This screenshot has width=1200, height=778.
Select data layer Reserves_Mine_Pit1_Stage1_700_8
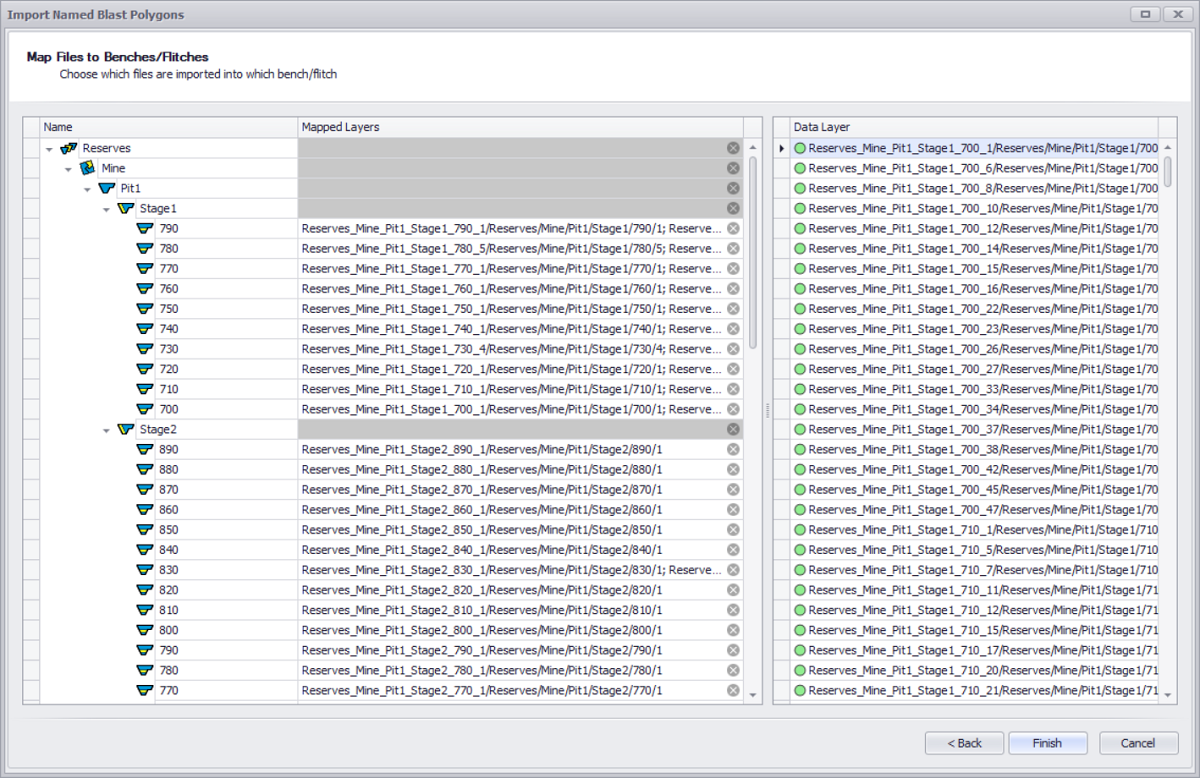pyautogui.click(x=983, y=188)
